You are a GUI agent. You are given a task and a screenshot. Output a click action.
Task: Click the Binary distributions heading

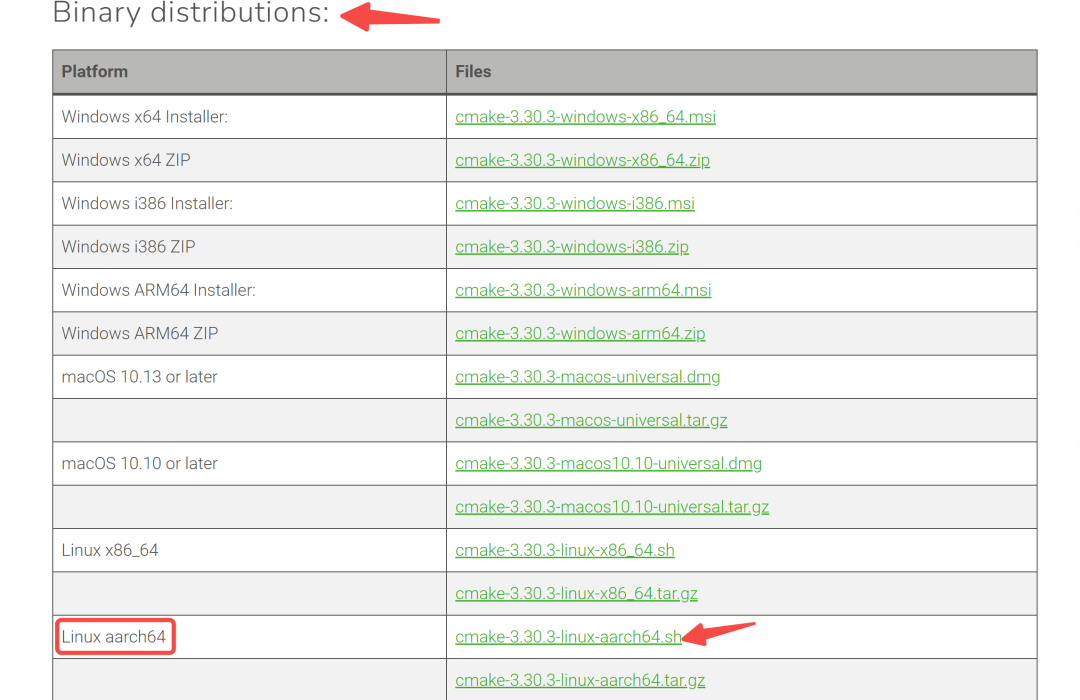pyautogui.click(x=191, y=12)
